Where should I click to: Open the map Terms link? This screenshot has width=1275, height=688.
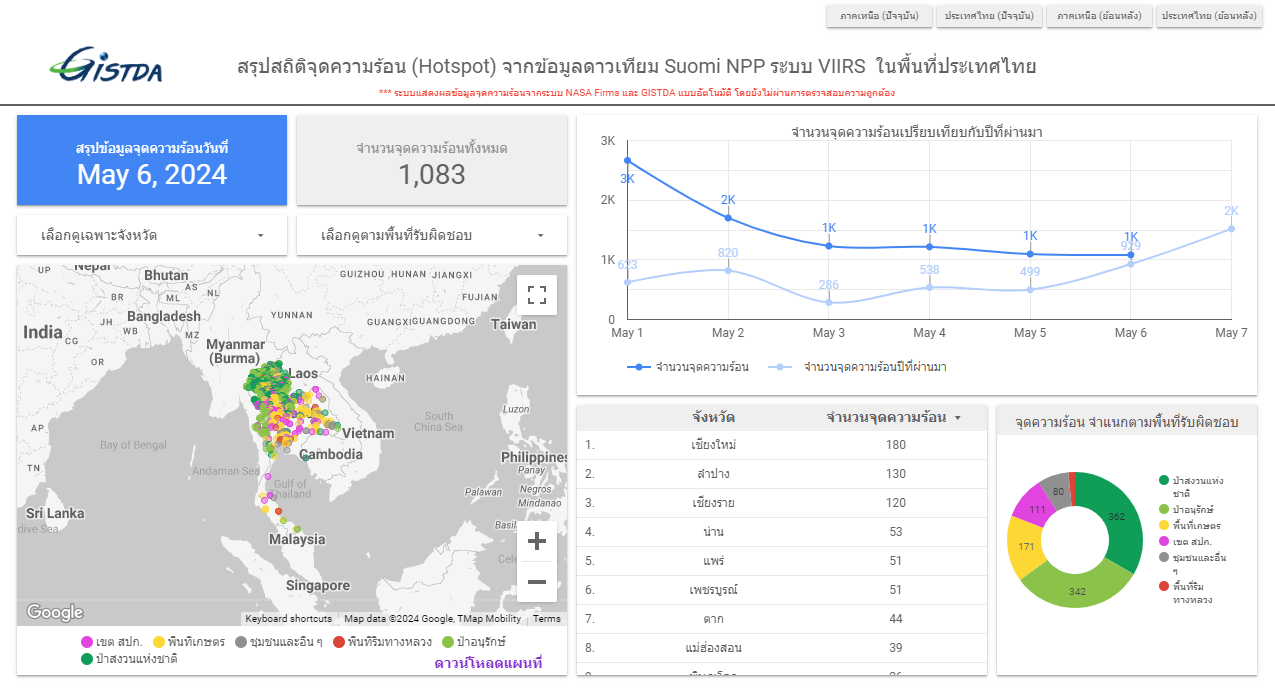(547, 619)
